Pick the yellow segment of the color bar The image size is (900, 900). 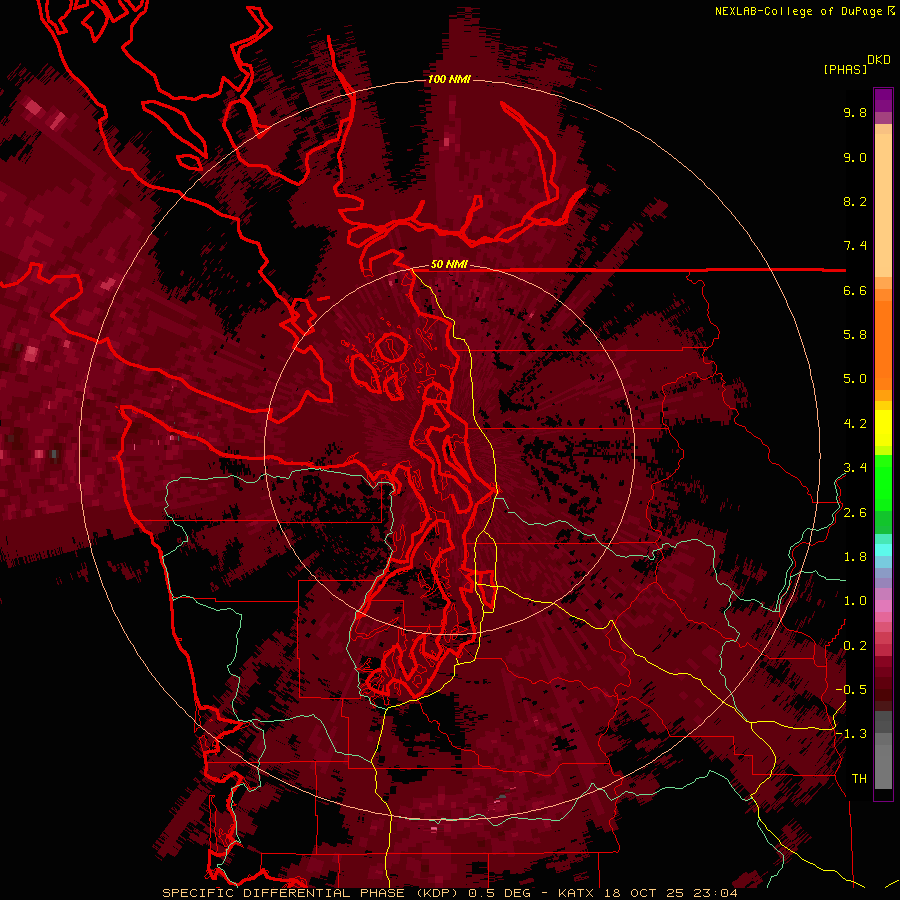click(883, 428)
